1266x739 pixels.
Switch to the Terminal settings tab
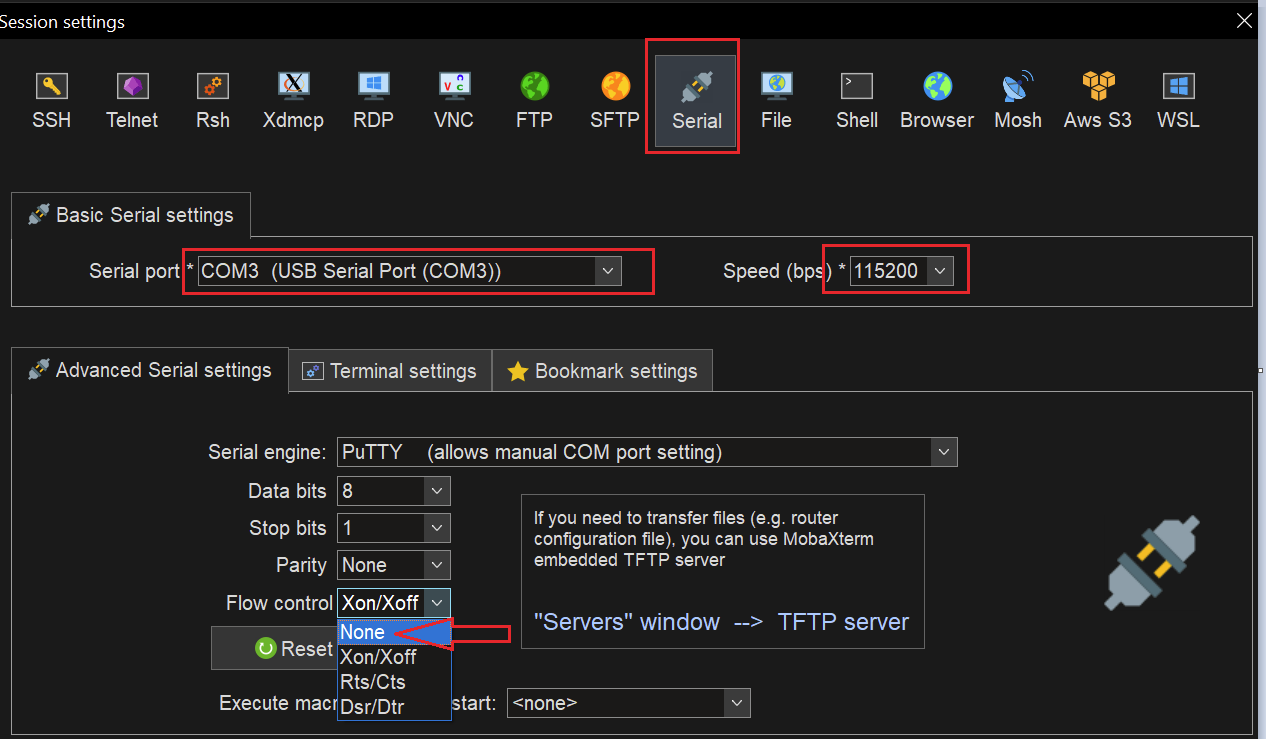tap(389, 370)
